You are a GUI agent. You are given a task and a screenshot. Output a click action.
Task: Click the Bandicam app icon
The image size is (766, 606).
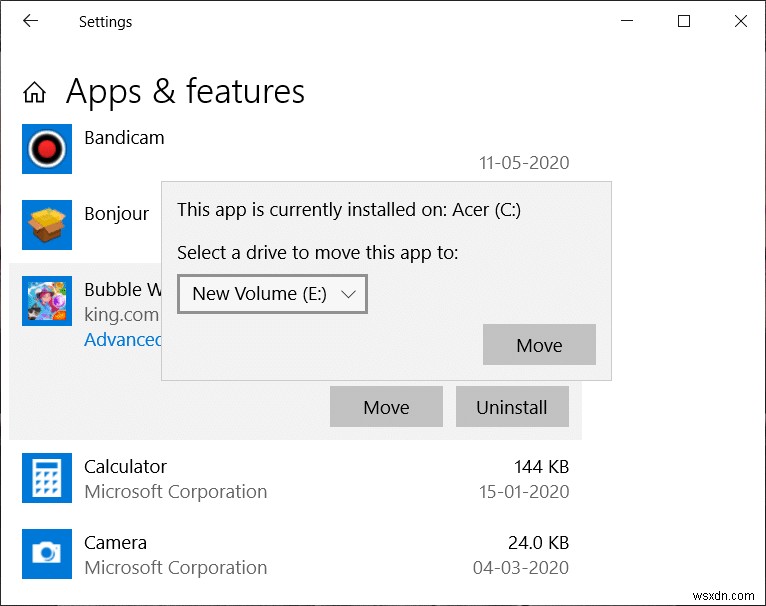(x=47, y=149)
